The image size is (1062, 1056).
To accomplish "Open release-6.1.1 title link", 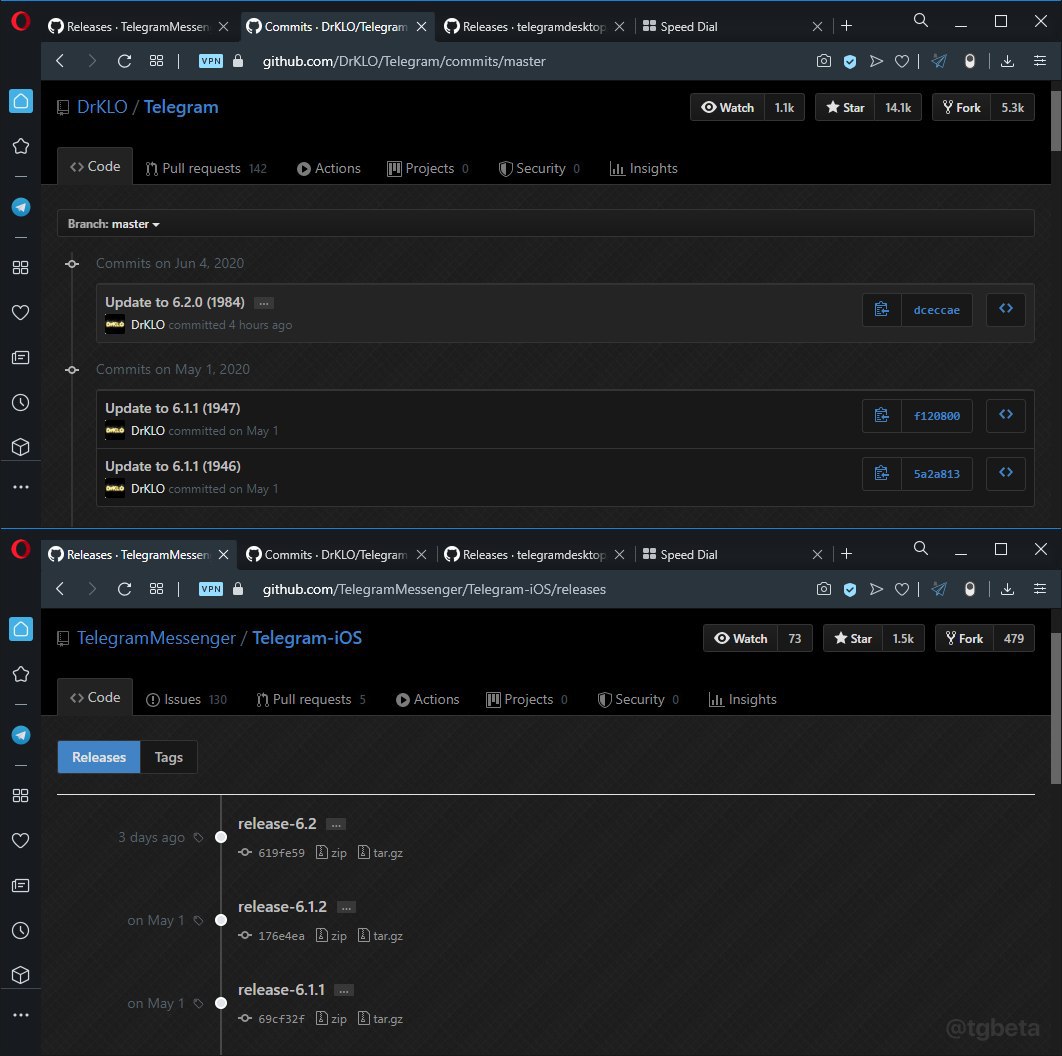I will click(x=281, y=990).
